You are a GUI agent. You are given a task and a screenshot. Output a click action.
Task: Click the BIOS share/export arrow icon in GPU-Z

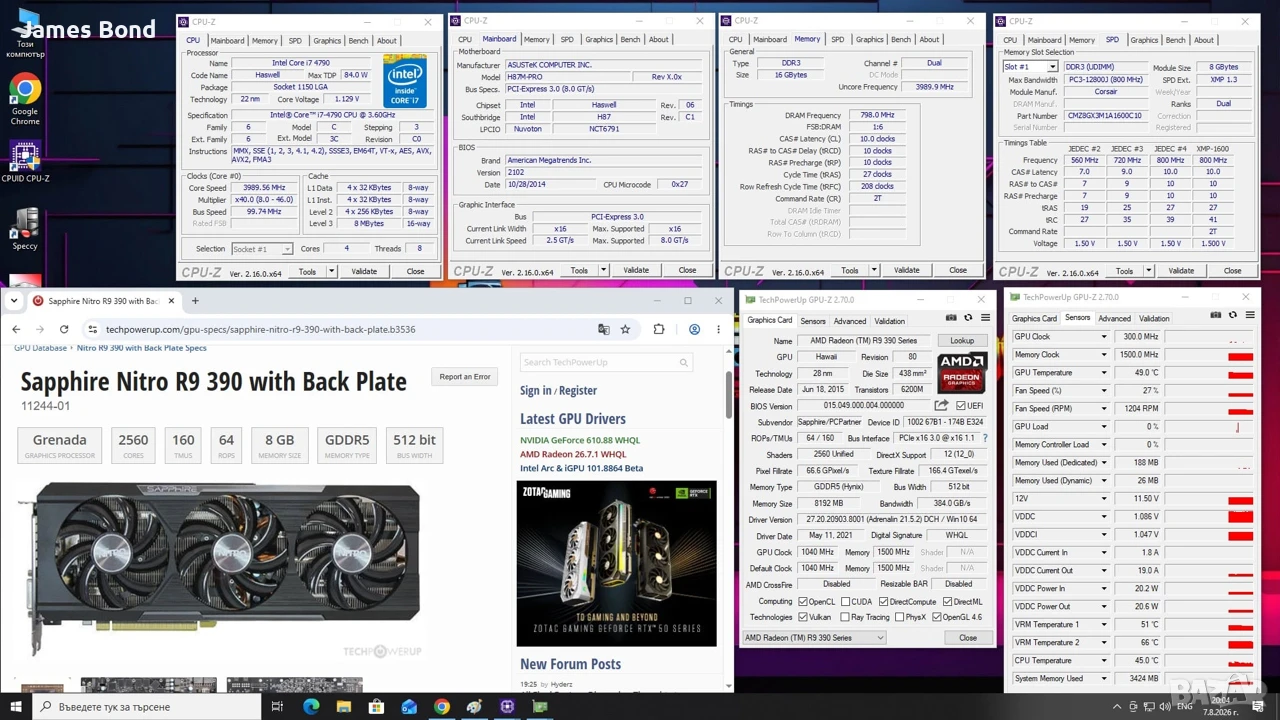(941, 405)
